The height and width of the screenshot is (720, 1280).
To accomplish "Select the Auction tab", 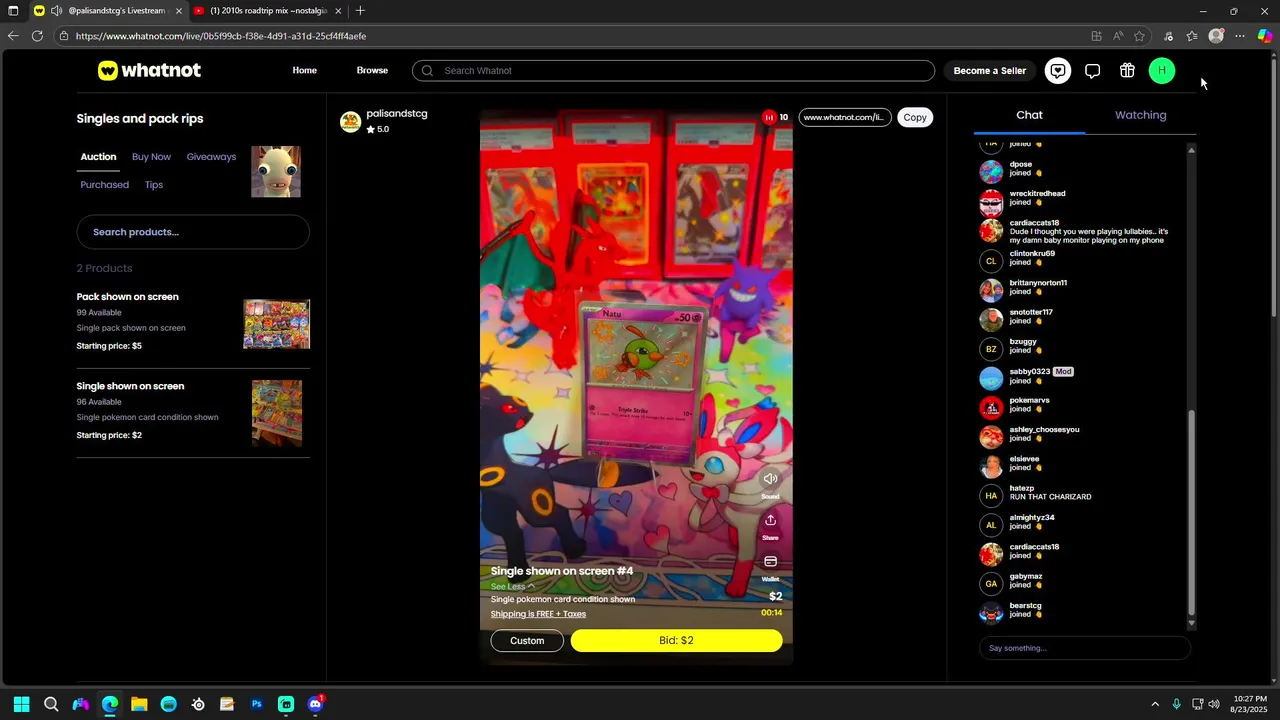I will (x=98, y=157).
